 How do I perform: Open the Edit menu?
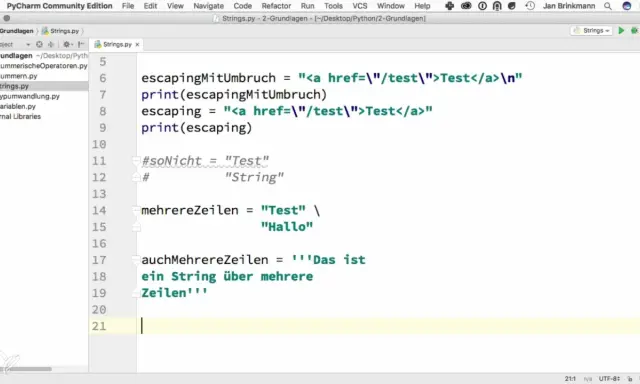(150, 6)
